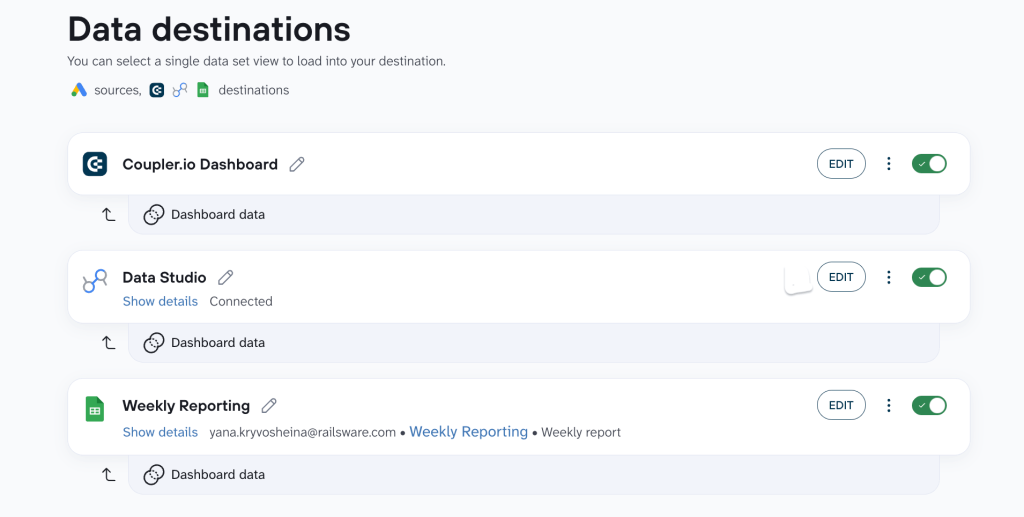Turn off the Weekly Reporting toggle
This screenshot has height=517, width=1024.
click(x=929, y=405)
